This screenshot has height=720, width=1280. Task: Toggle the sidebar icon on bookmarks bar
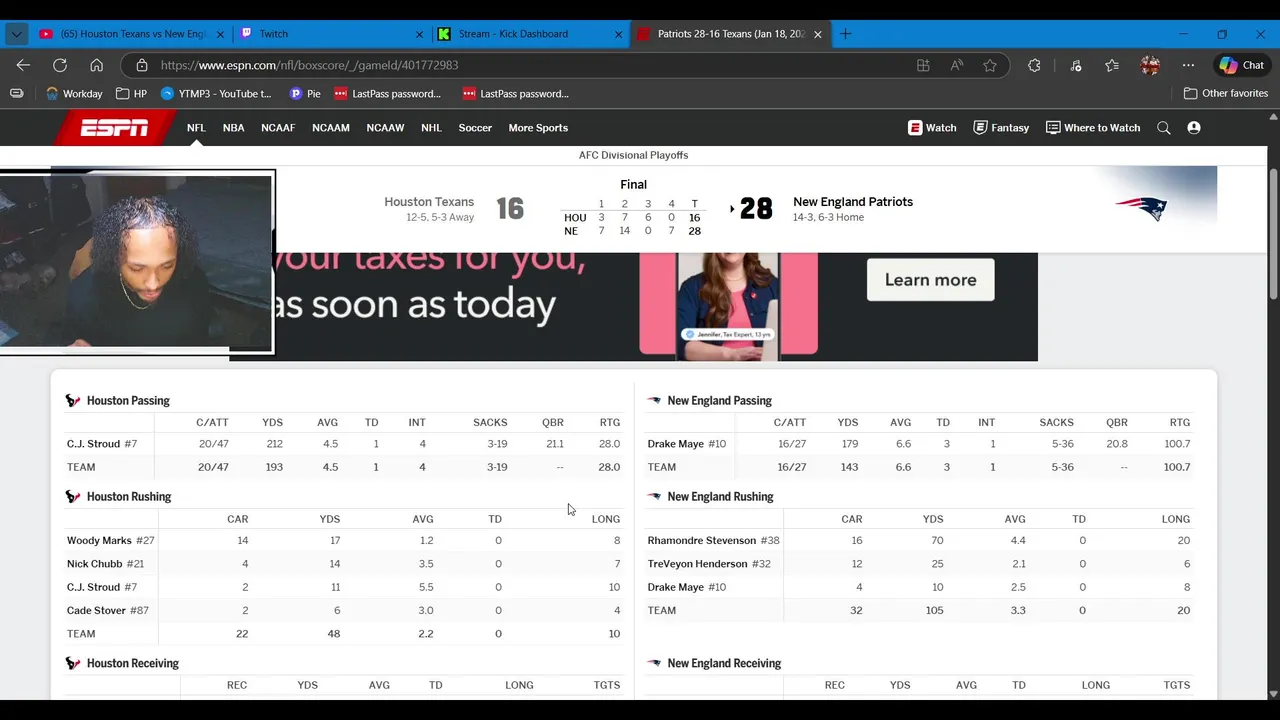[17, 93]
